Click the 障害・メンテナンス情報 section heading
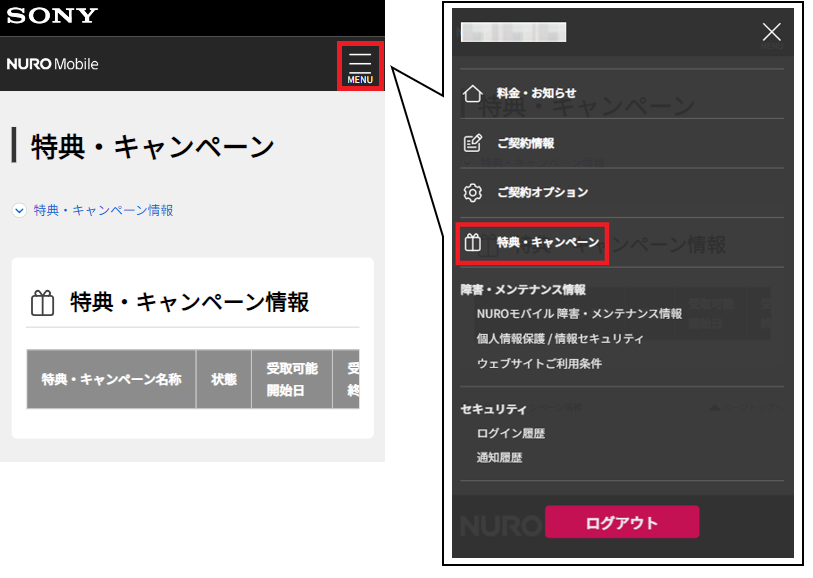The image size is (813, 578). [x=523, y=289]
